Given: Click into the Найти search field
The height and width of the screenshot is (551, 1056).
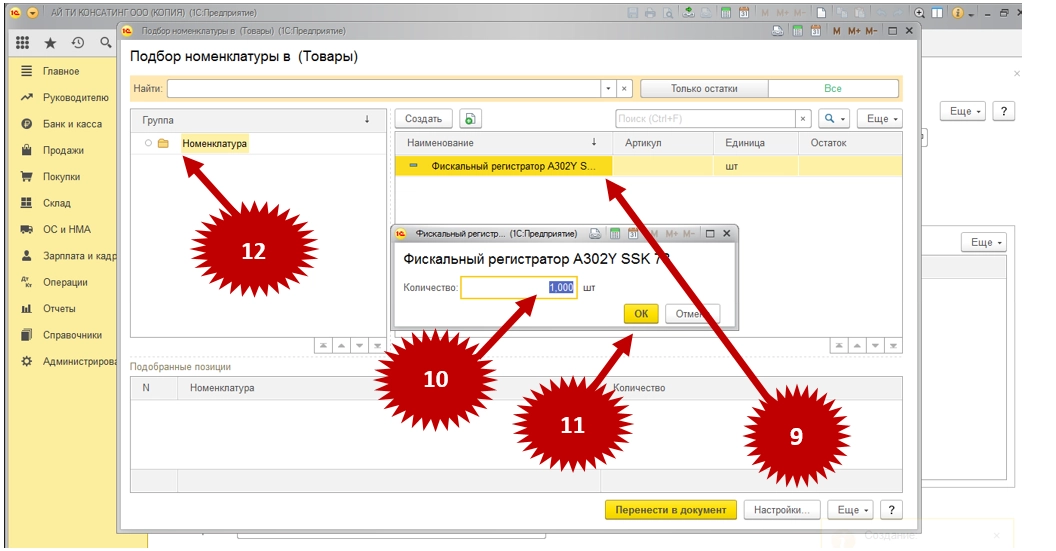Looking at the screenshot, I should click(x=384, y=88).
